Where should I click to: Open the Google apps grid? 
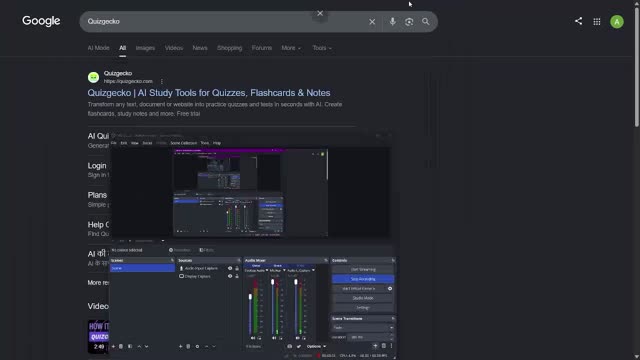tap(597, 22)
